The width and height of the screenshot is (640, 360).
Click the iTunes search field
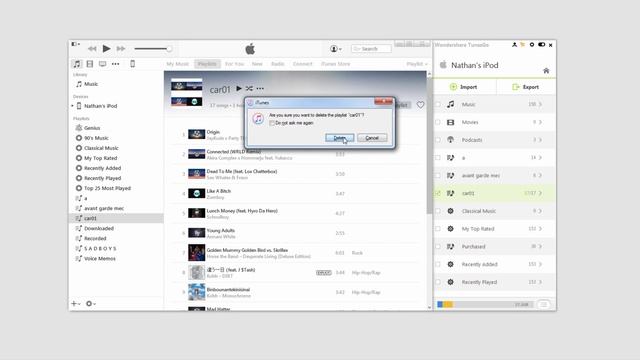371,49
